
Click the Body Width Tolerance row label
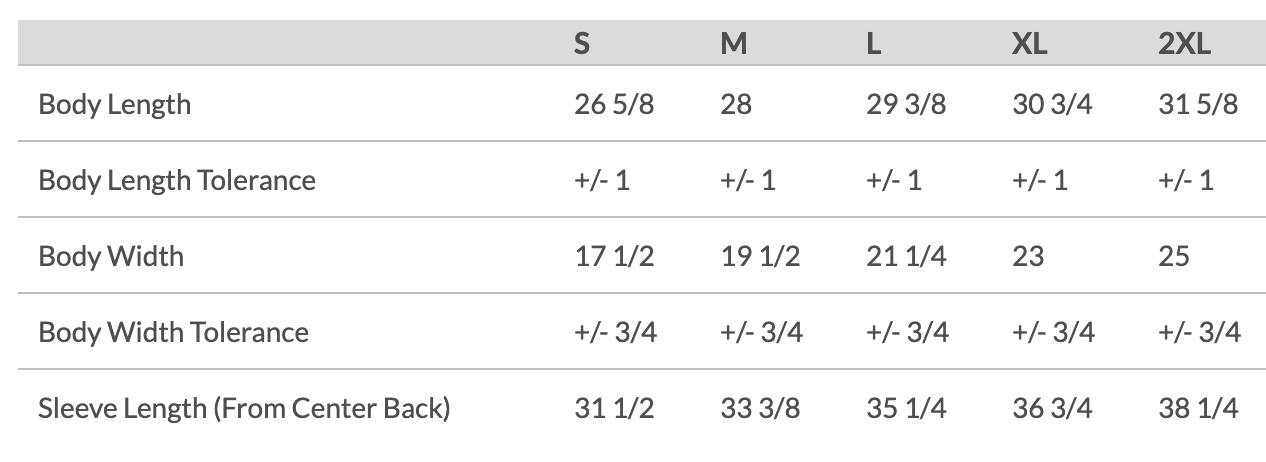173,332
